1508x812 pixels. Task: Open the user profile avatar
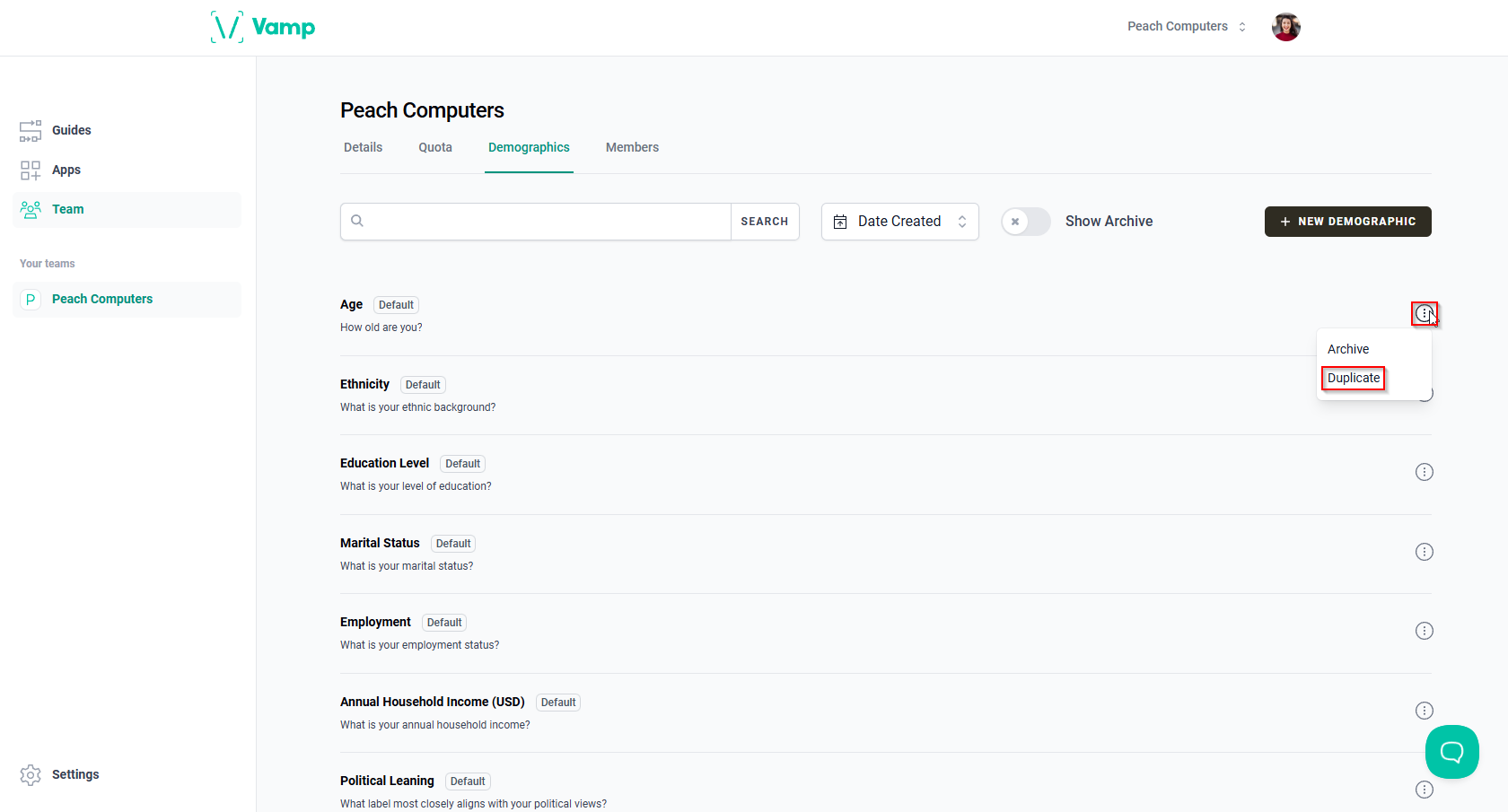tap(1285, 27)
